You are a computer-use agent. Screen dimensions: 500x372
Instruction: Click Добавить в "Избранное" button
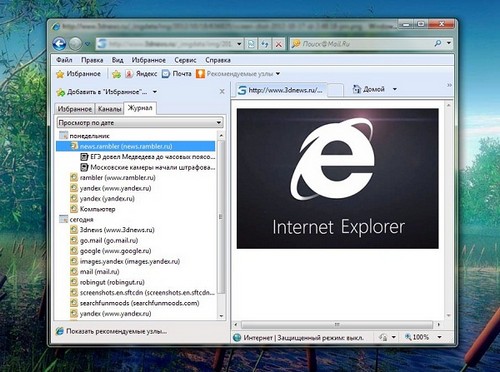click(x=102, y=92)
